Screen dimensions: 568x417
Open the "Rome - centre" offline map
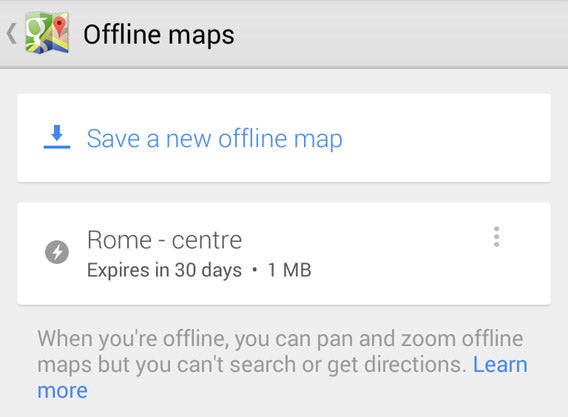(x=284, y=254)
